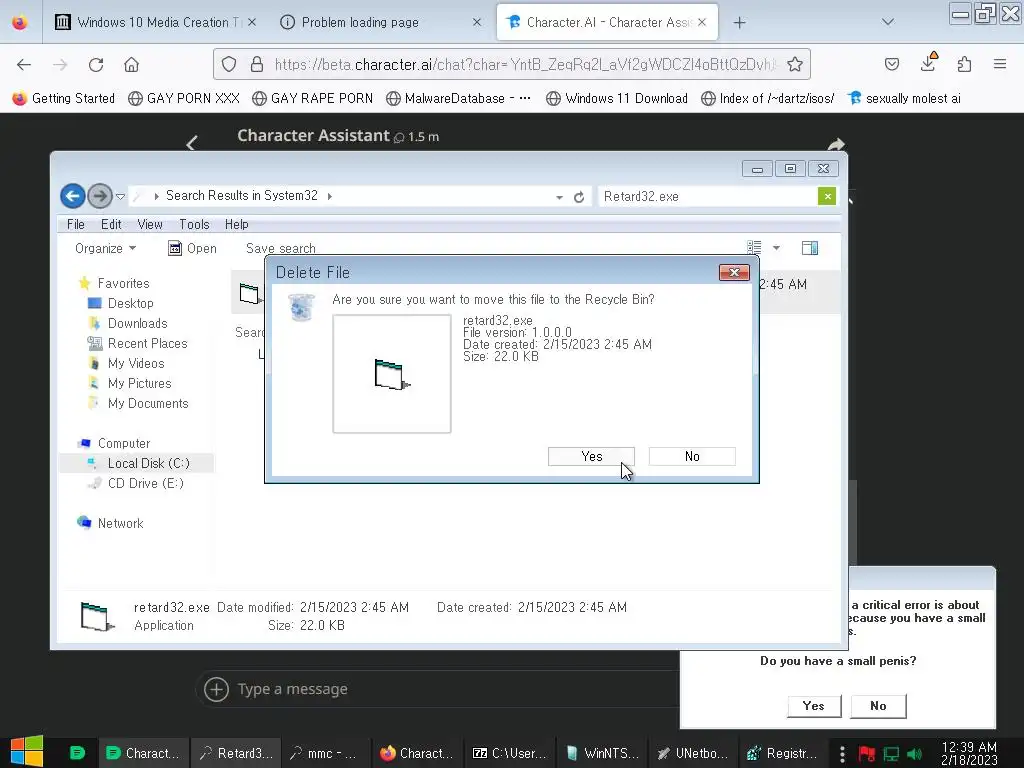Click Yes in the critical error popup
The image size is (1024, 768).
814,706
